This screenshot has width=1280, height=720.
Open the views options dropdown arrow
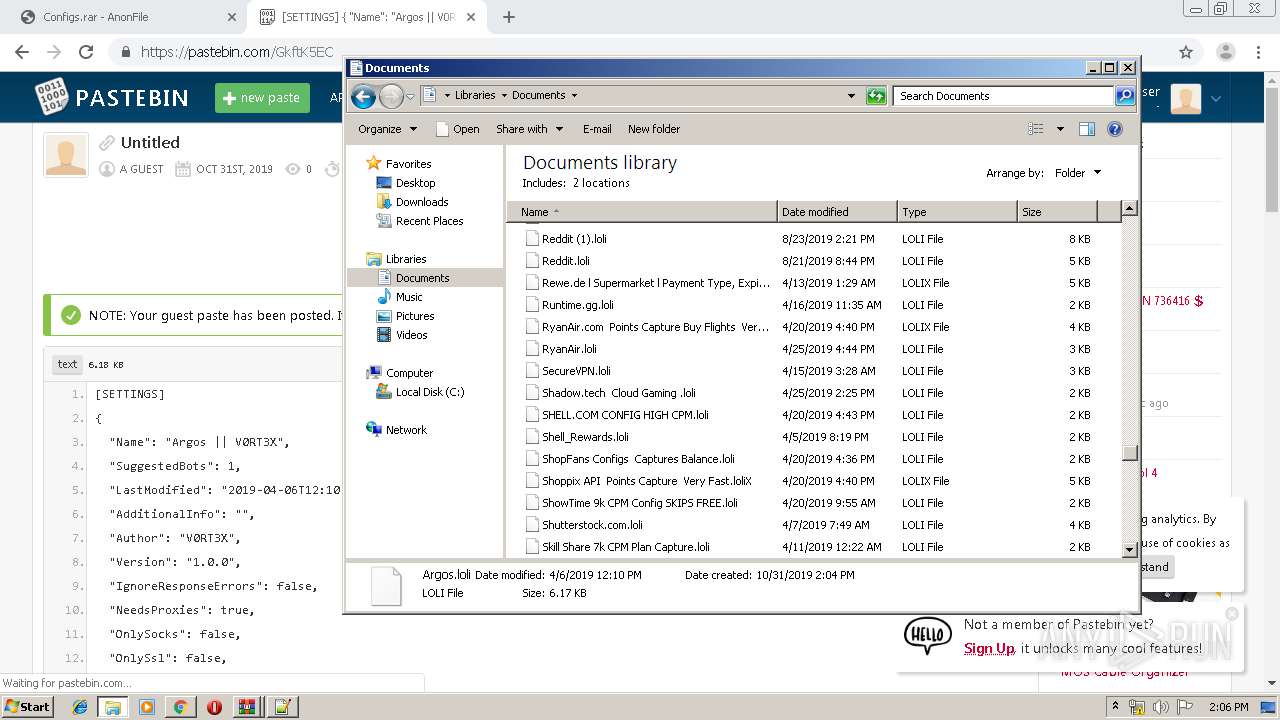[1060, 129]
